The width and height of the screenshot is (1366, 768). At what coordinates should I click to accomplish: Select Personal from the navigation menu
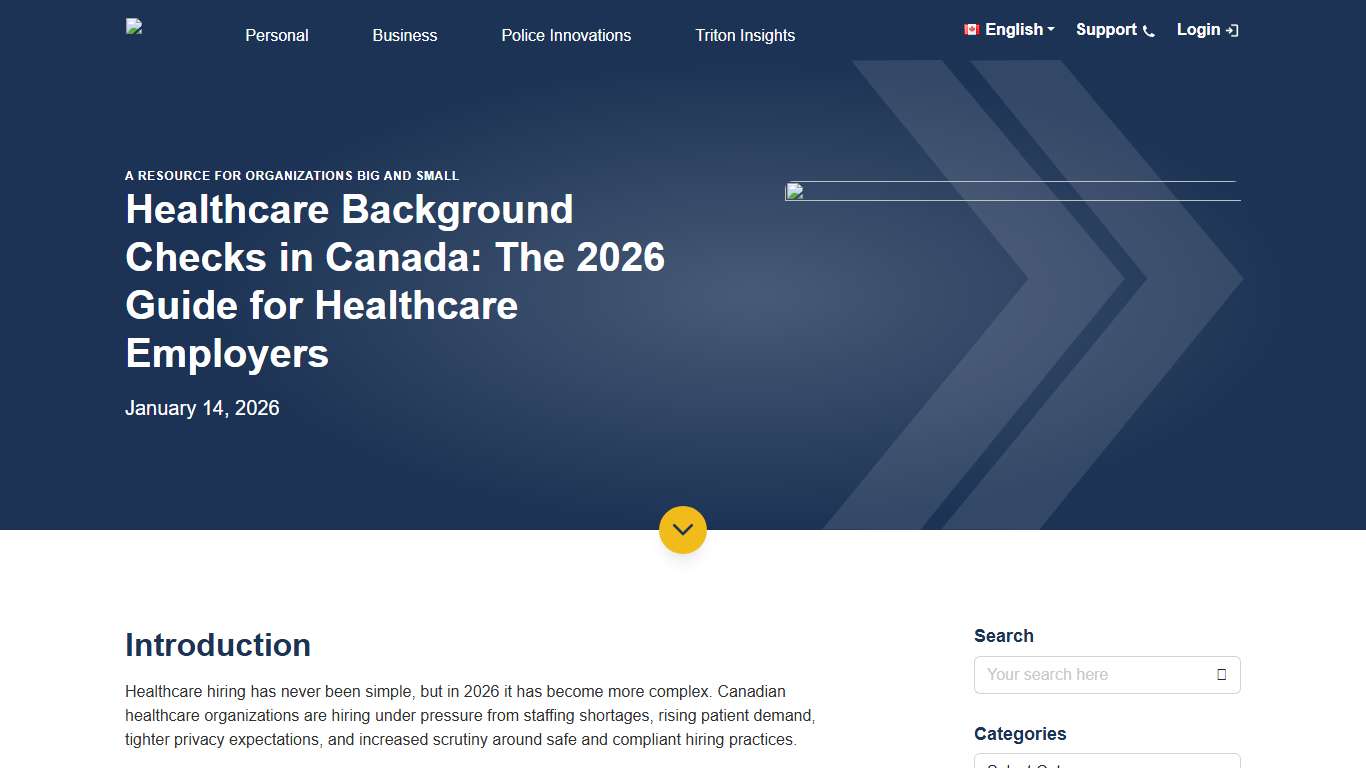click(x=276, y=35)
